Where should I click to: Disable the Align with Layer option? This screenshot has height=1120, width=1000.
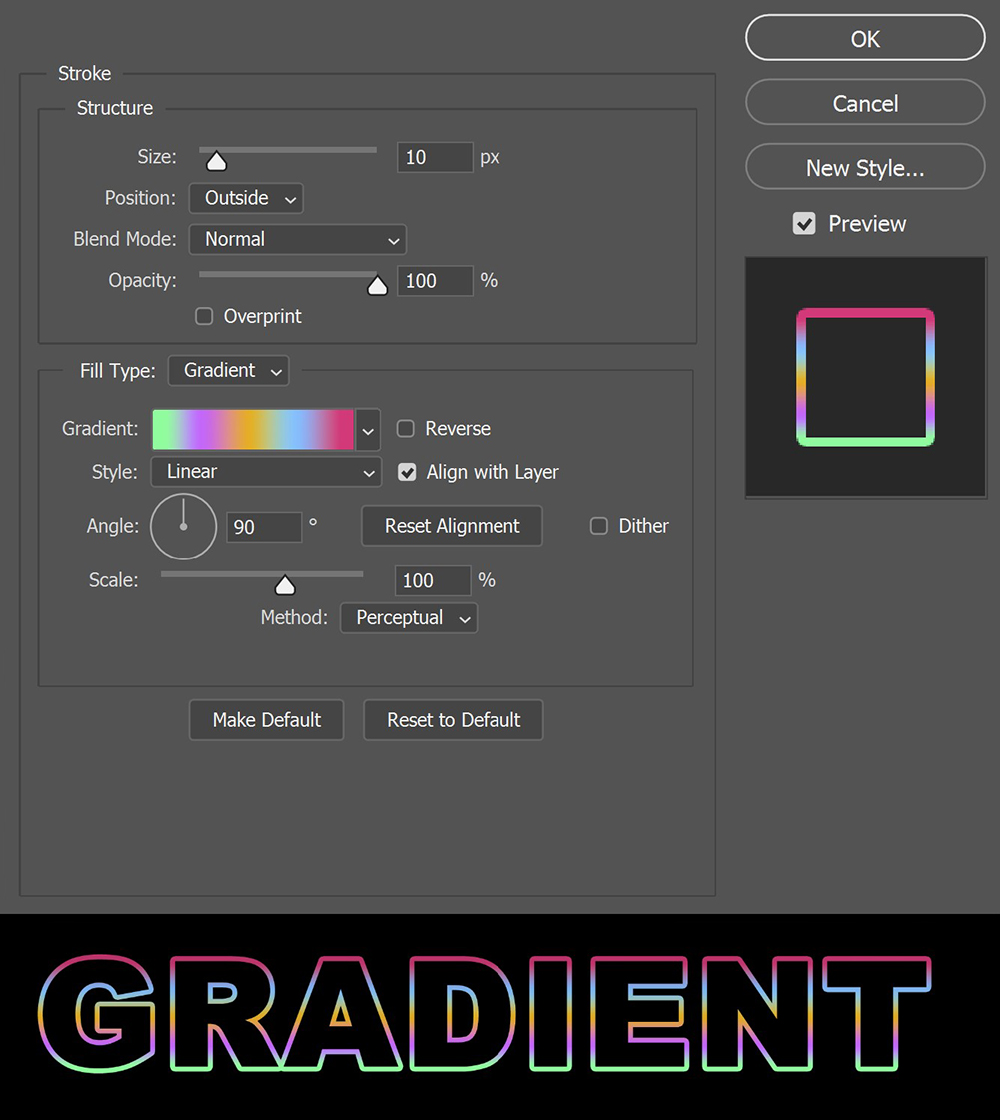point(407,471)
